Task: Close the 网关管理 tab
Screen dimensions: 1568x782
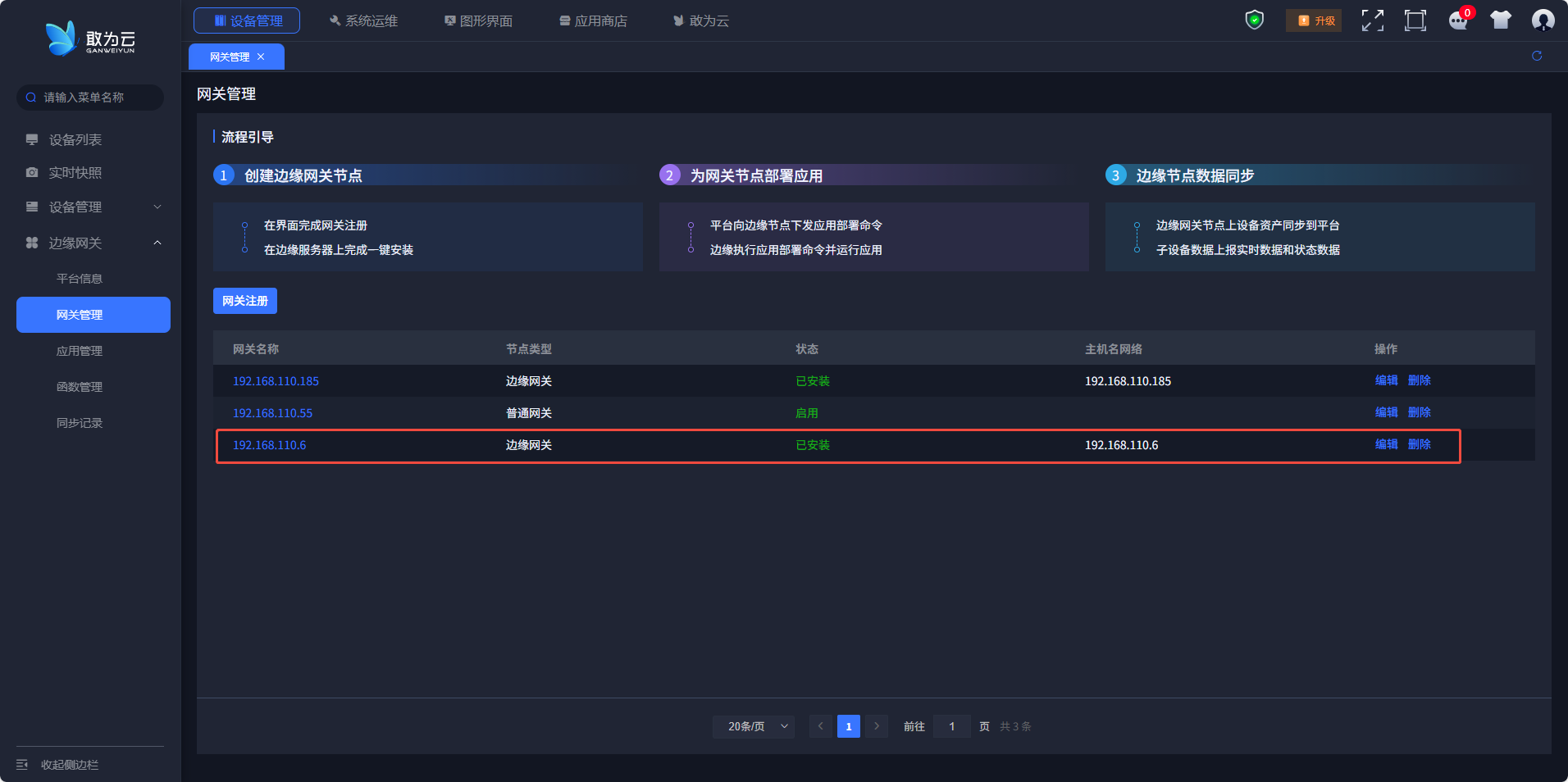Action: 261,57
